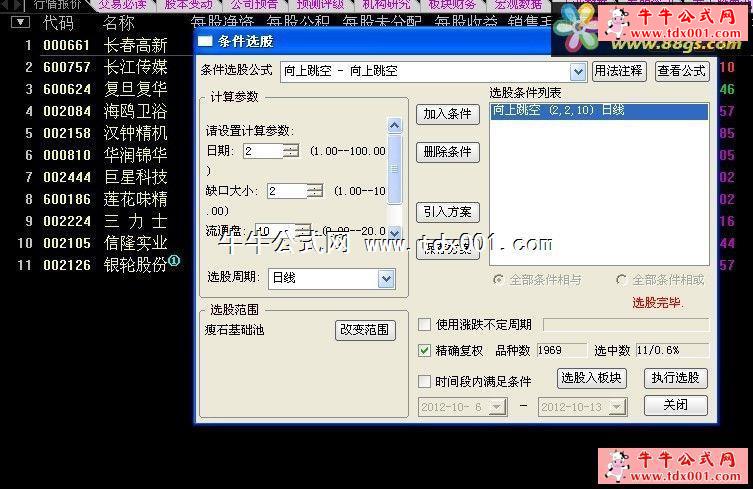Run 执行选股 stock screening
753x489 pixels.
(676, 379)
